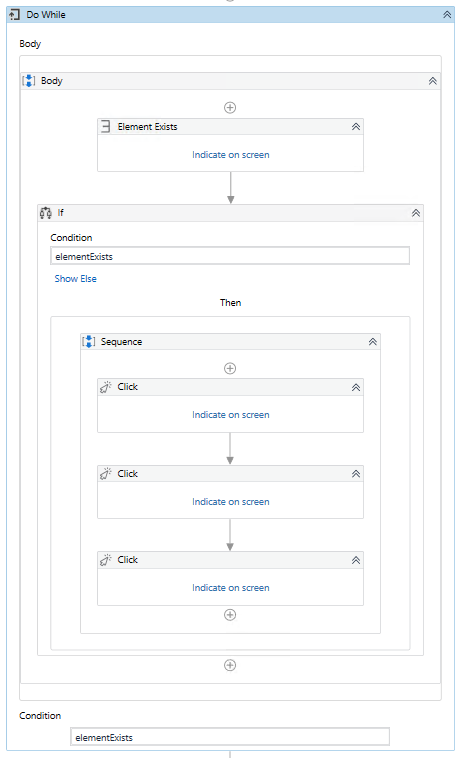
Task: Click the inner Sequence icon
Action: click(88, 342)
